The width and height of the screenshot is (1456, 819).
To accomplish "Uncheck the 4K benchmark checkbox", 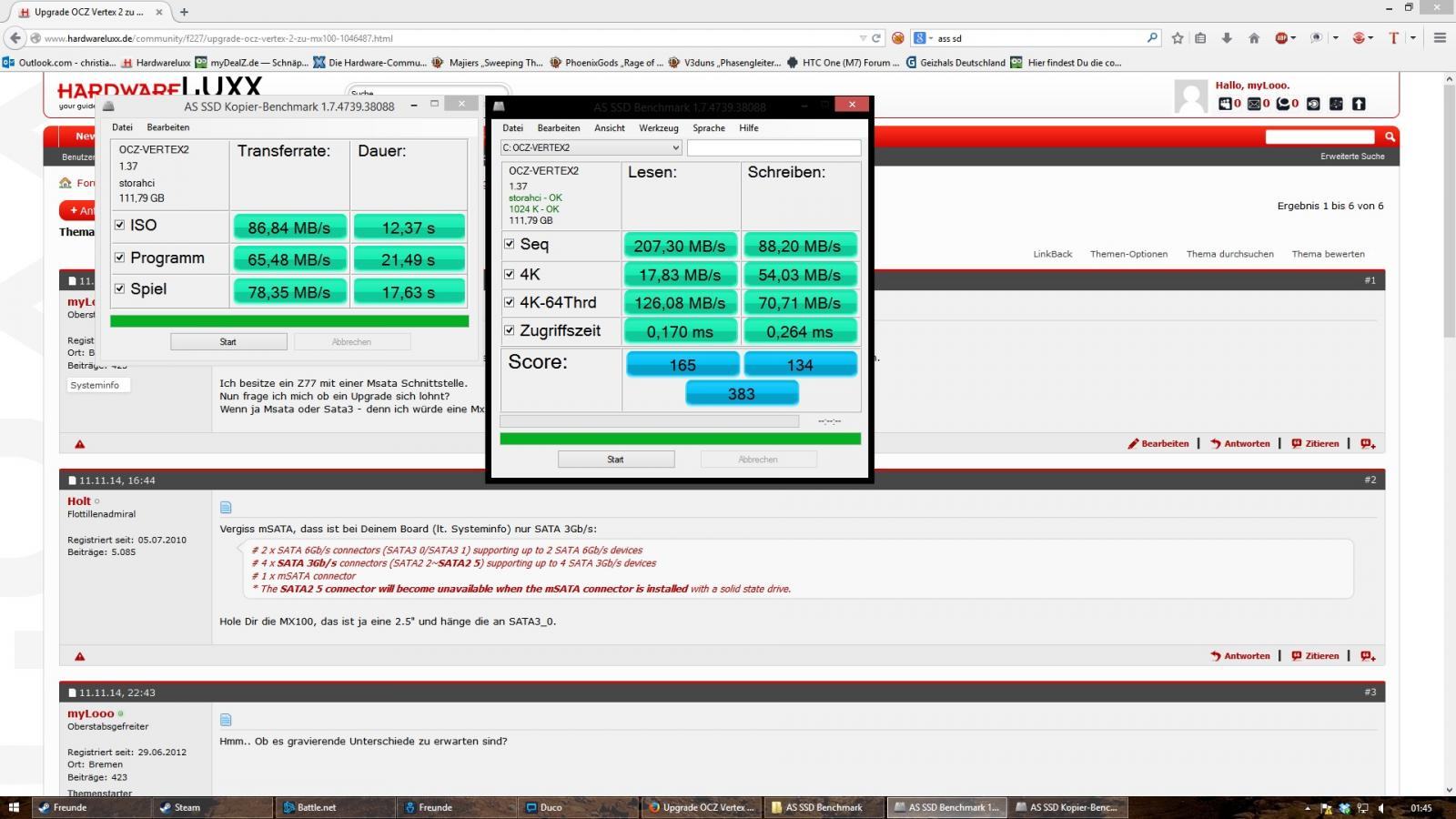I will click(x=510, y=274).
